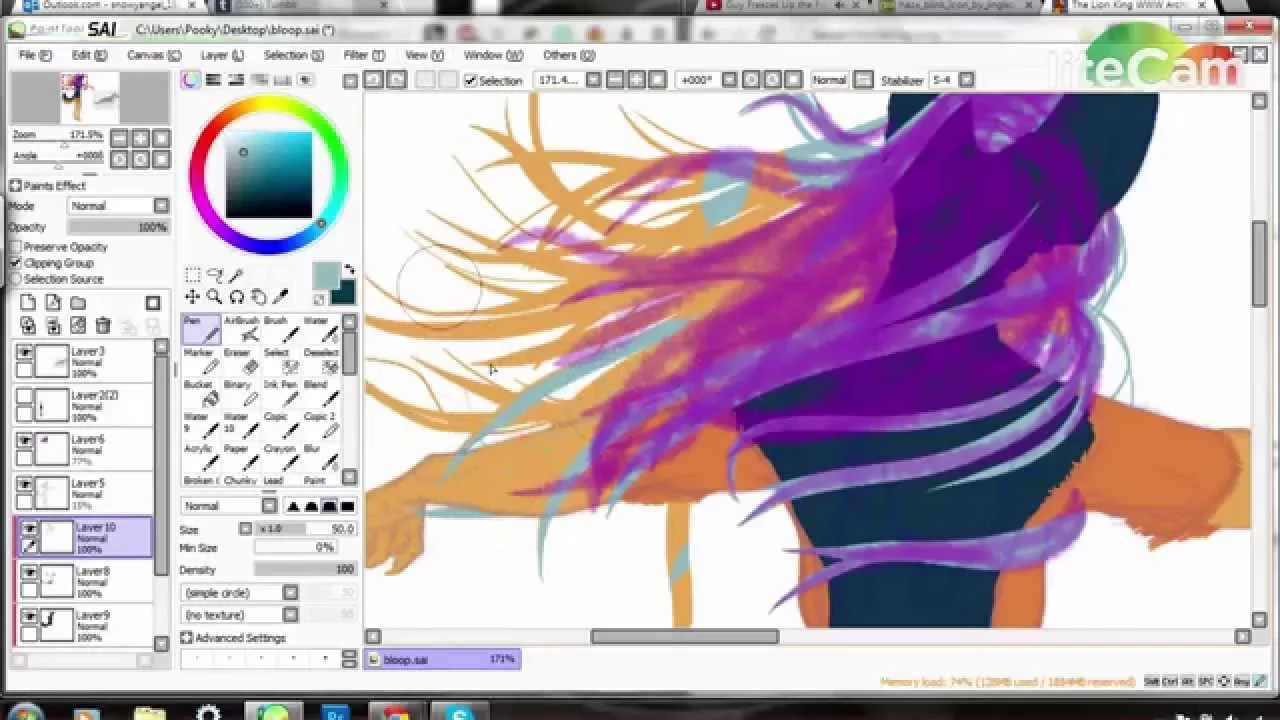Open the Canvas menu

tap(153, 55)
